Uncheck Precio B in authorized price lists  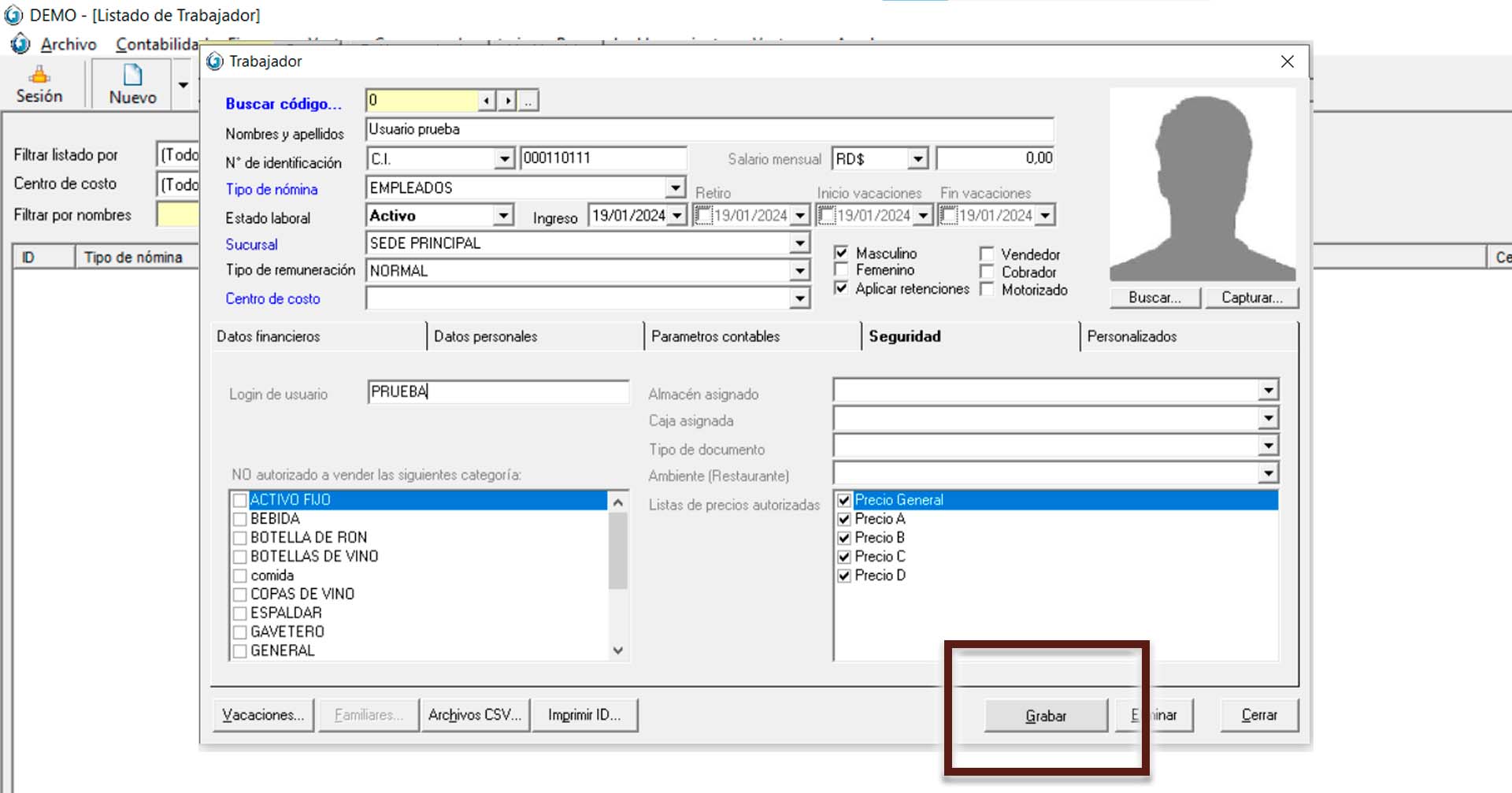click(844, 538)
